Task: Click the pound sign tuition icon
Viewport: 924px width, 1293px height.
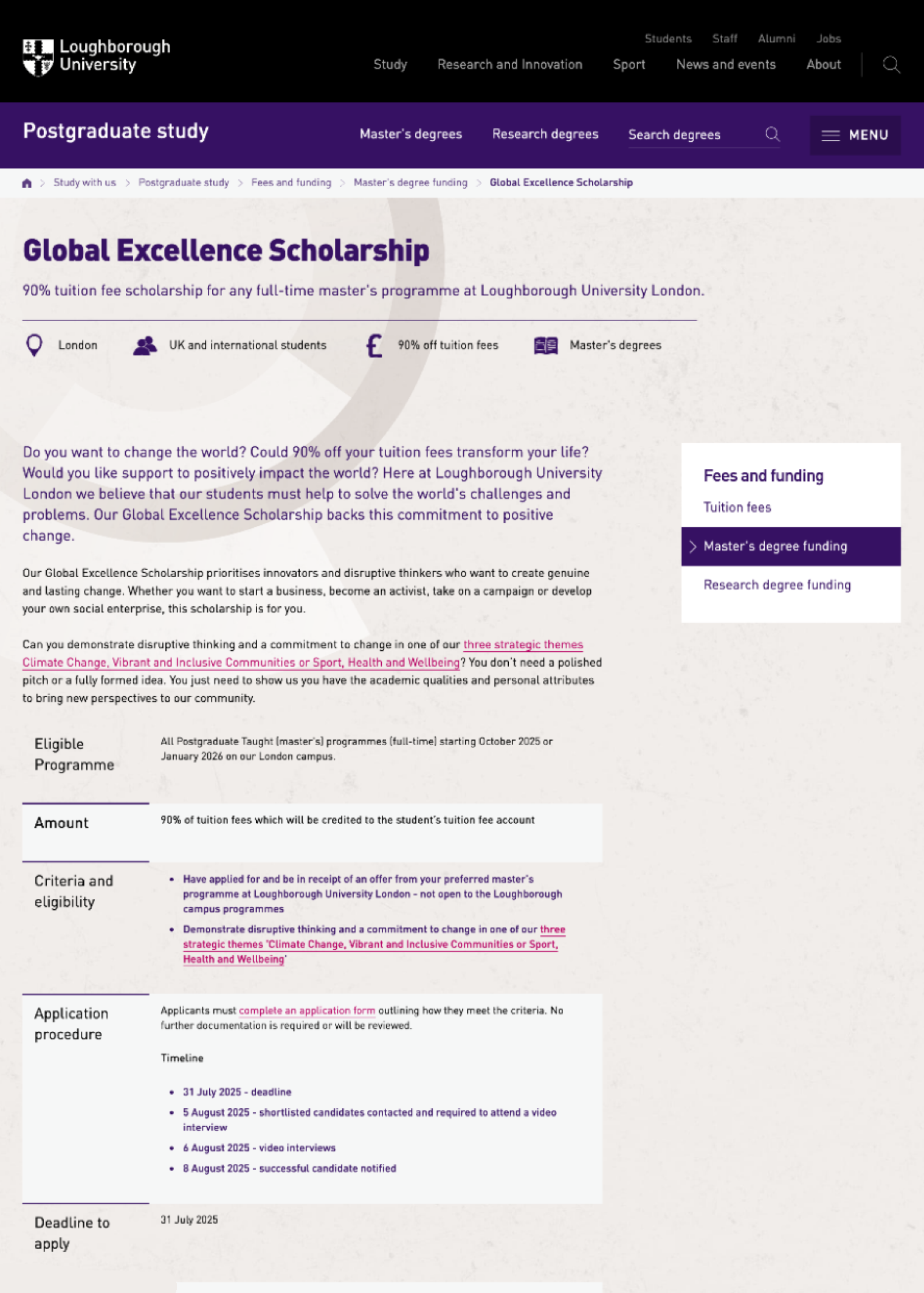Action: (x=374, y=345)
